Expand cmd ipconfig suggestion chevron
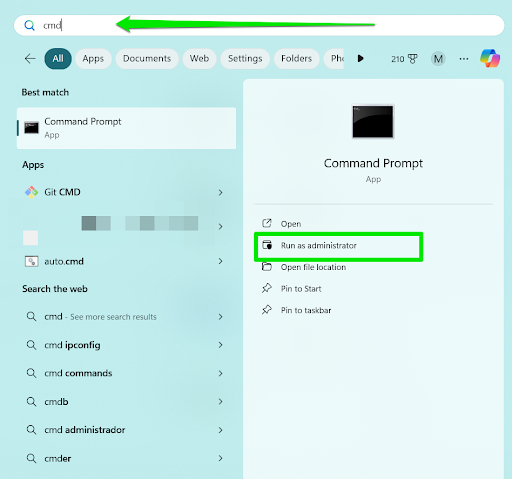This screenshot has height=479, width=512. click(x=220, y=345)
